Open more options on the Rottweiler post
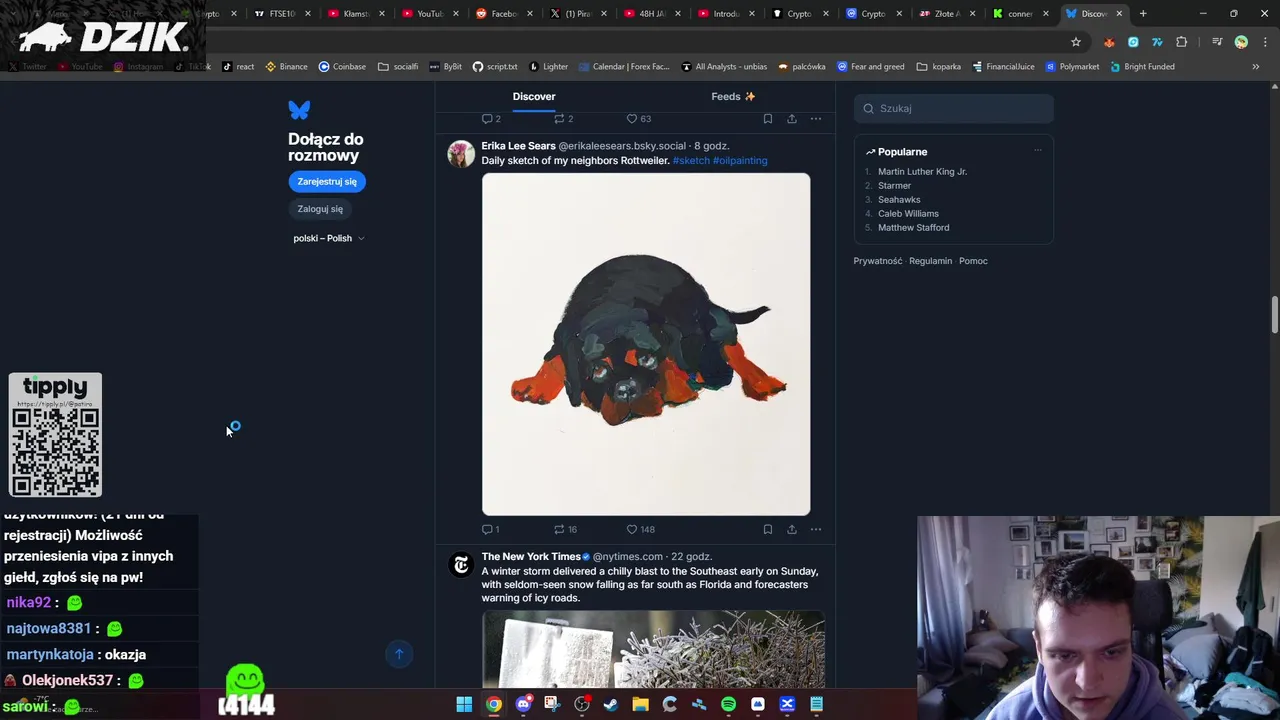The width and height of the screenshot is (1280, 720). pyautogui.click(x=816, y=529)
